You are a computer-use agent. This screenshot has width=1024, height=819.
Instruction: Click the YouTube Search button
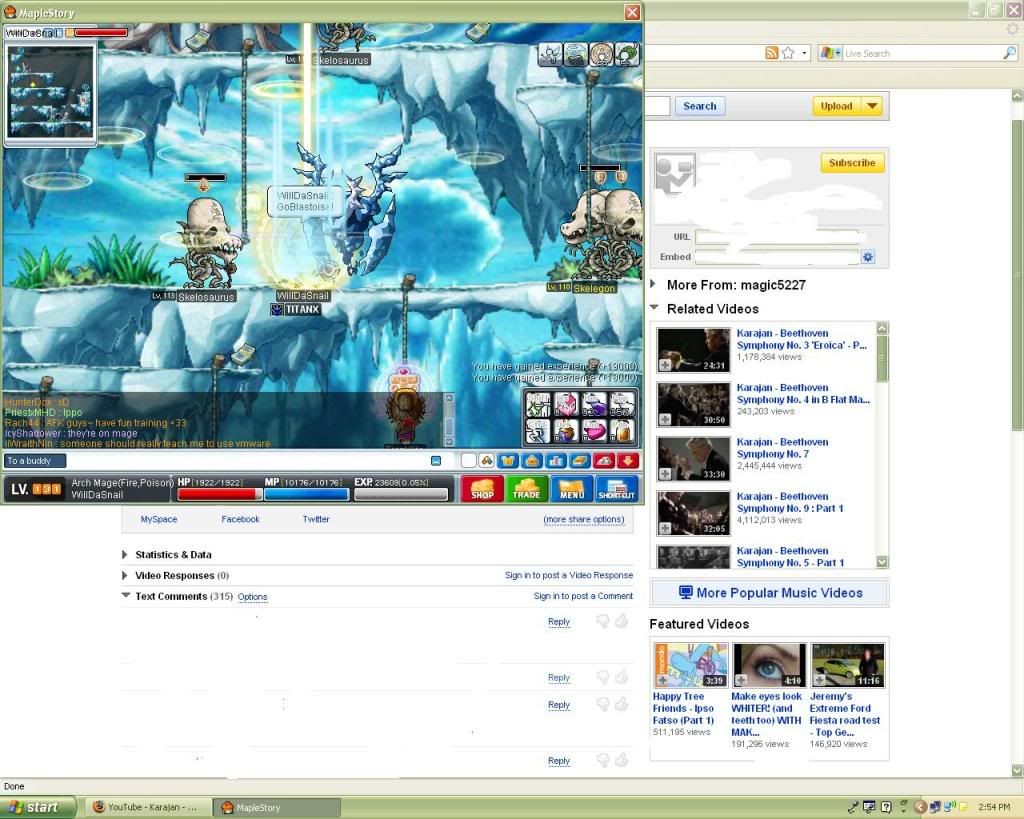699,106
